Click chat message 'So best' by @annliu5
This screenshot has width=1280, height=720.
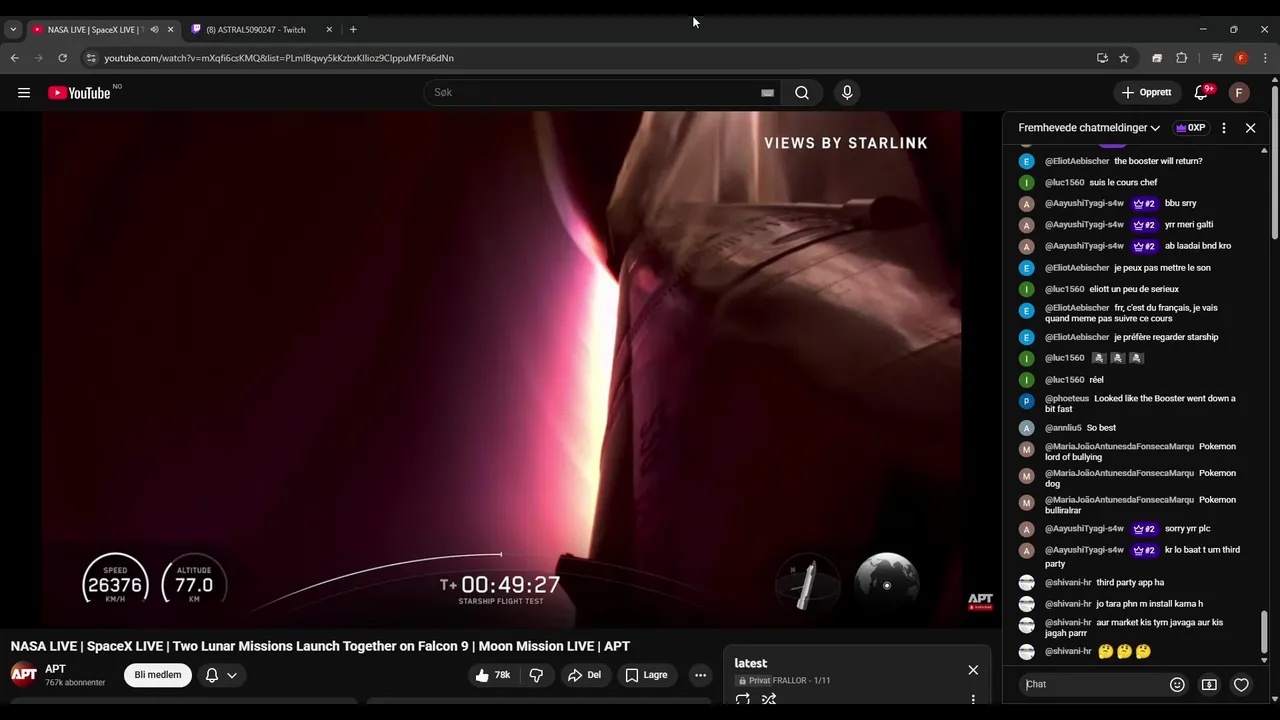coord(1101,428)
